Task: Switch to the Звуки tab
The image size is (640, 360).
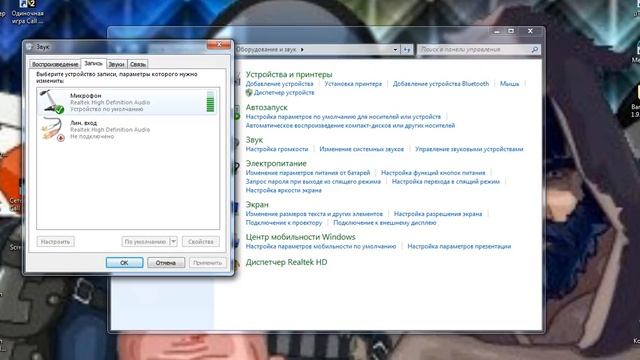Action: point(116,64)
